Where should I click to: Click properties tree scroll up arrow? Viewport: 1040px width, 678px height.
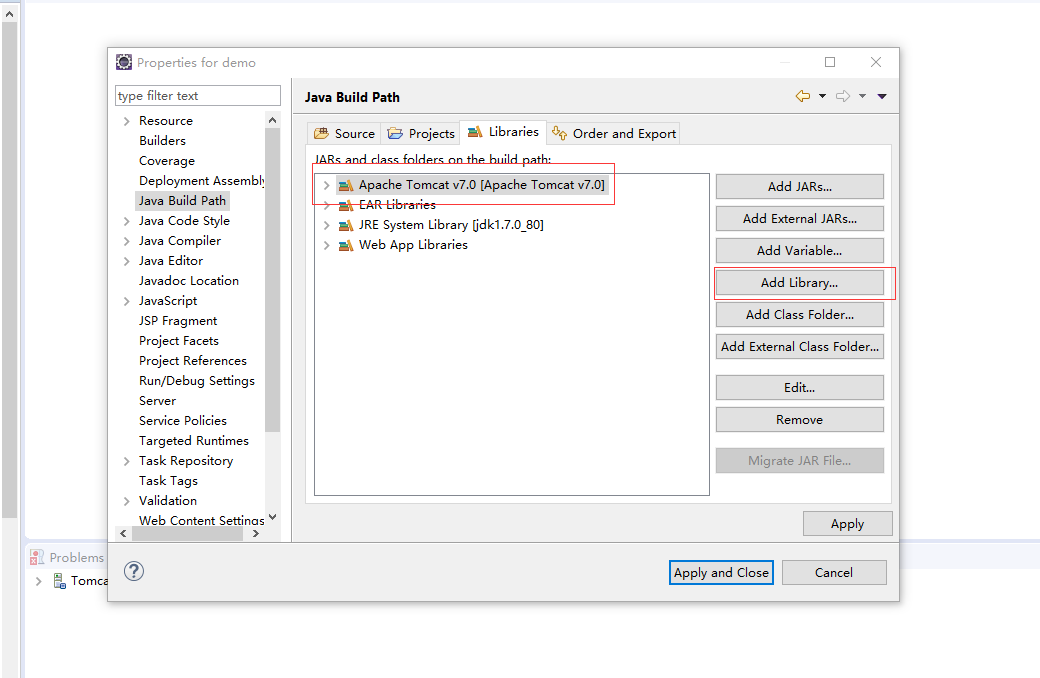click(272, 120)
